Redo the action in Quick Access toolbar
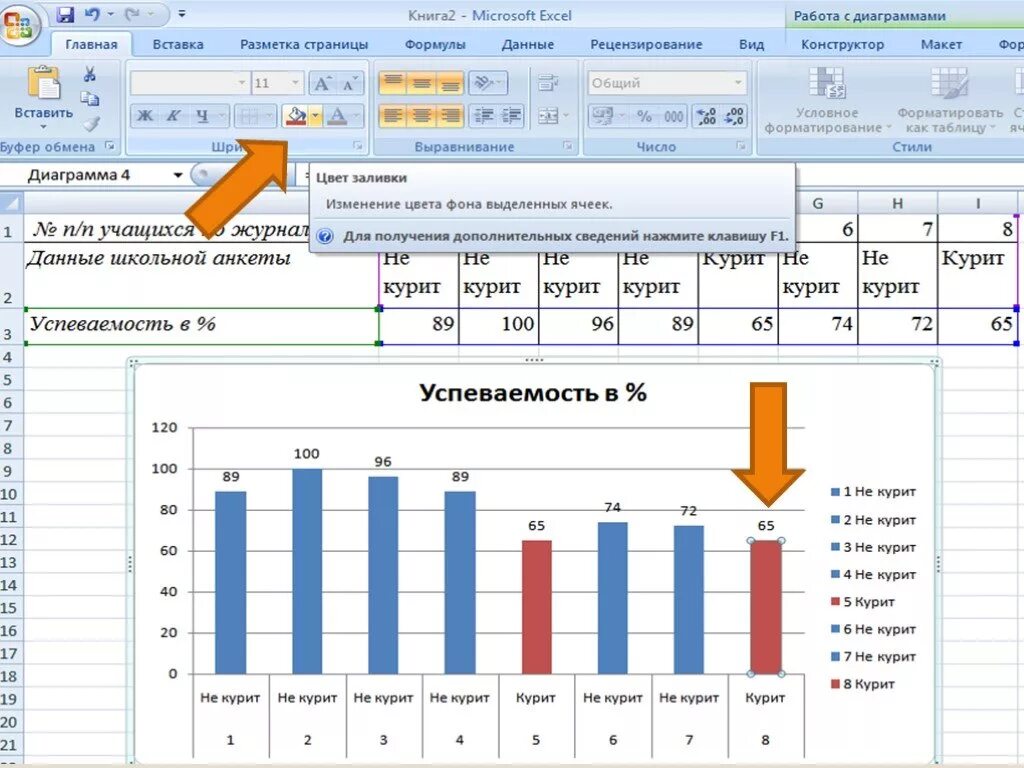The height and width of the screenshot is (768, 1024). 134,14
